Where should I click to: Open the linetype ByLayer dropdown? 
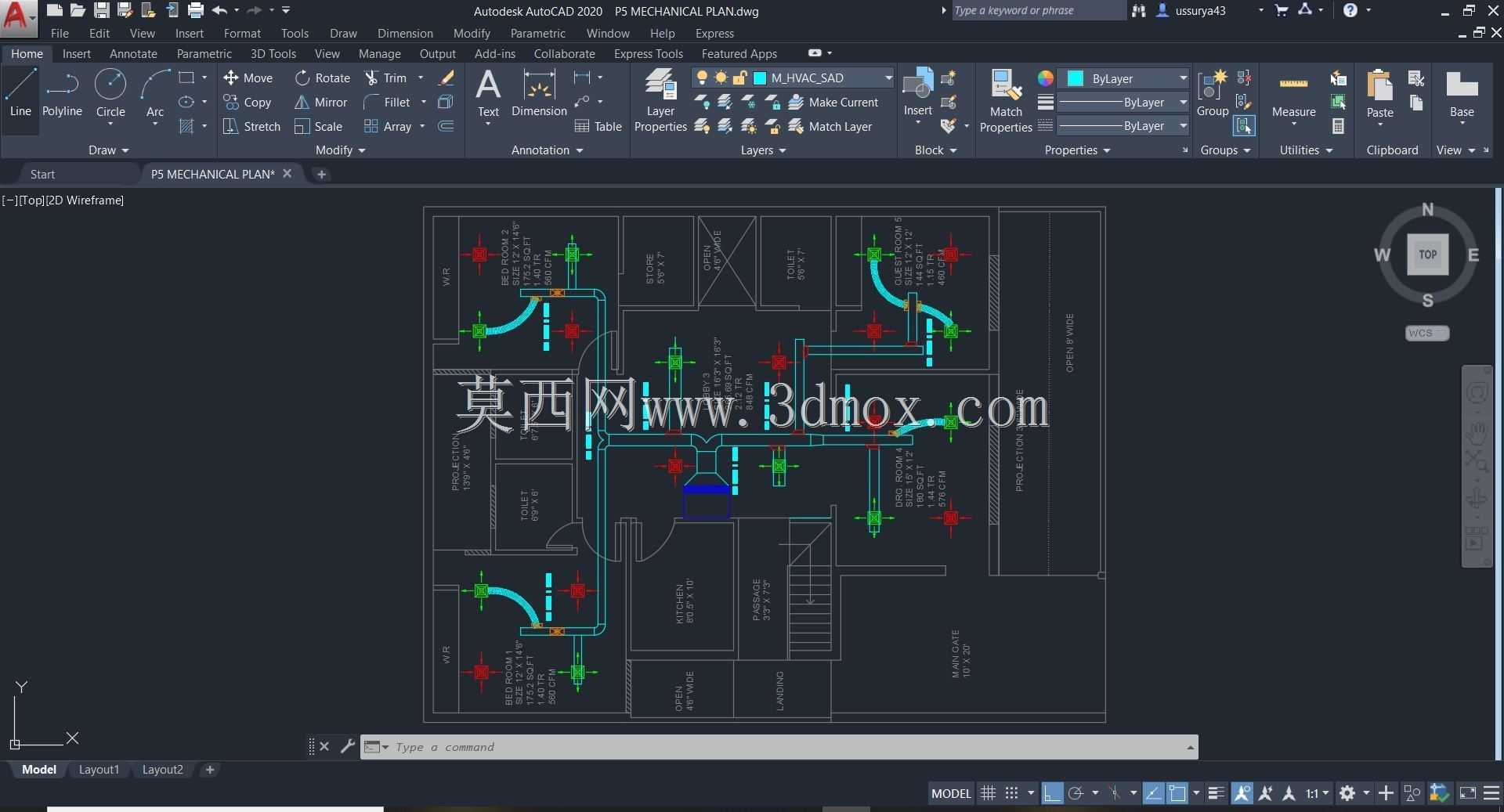tap(1183, 125)
